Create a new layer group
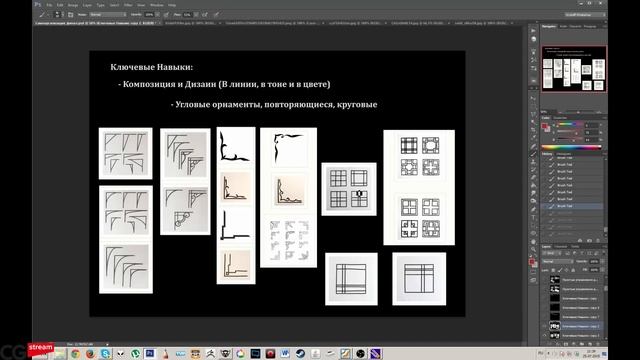640x360 pixels. coord(582,344)
